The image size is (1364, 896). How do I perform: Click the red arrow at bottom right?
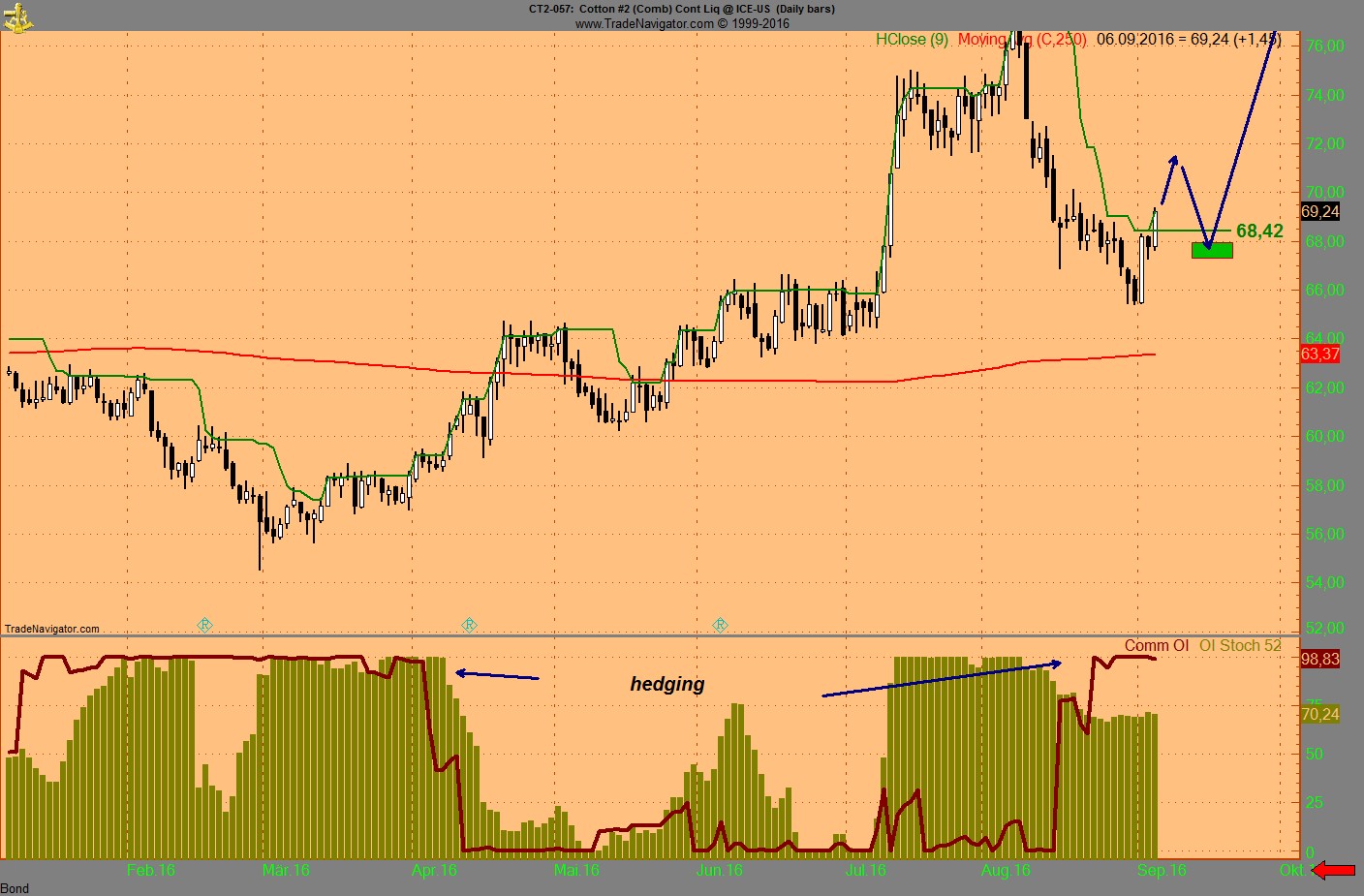tap(1335, 870)
